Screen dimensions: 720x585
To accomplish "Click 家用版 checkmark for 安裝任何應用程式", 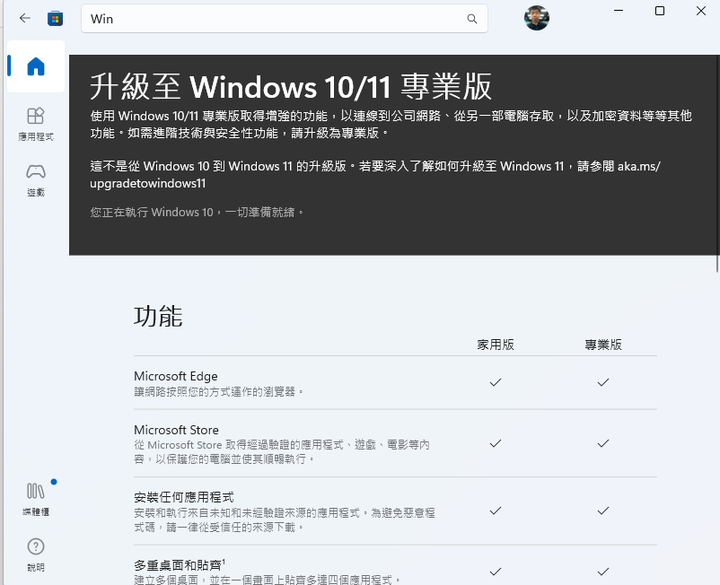I will point(495,511).
